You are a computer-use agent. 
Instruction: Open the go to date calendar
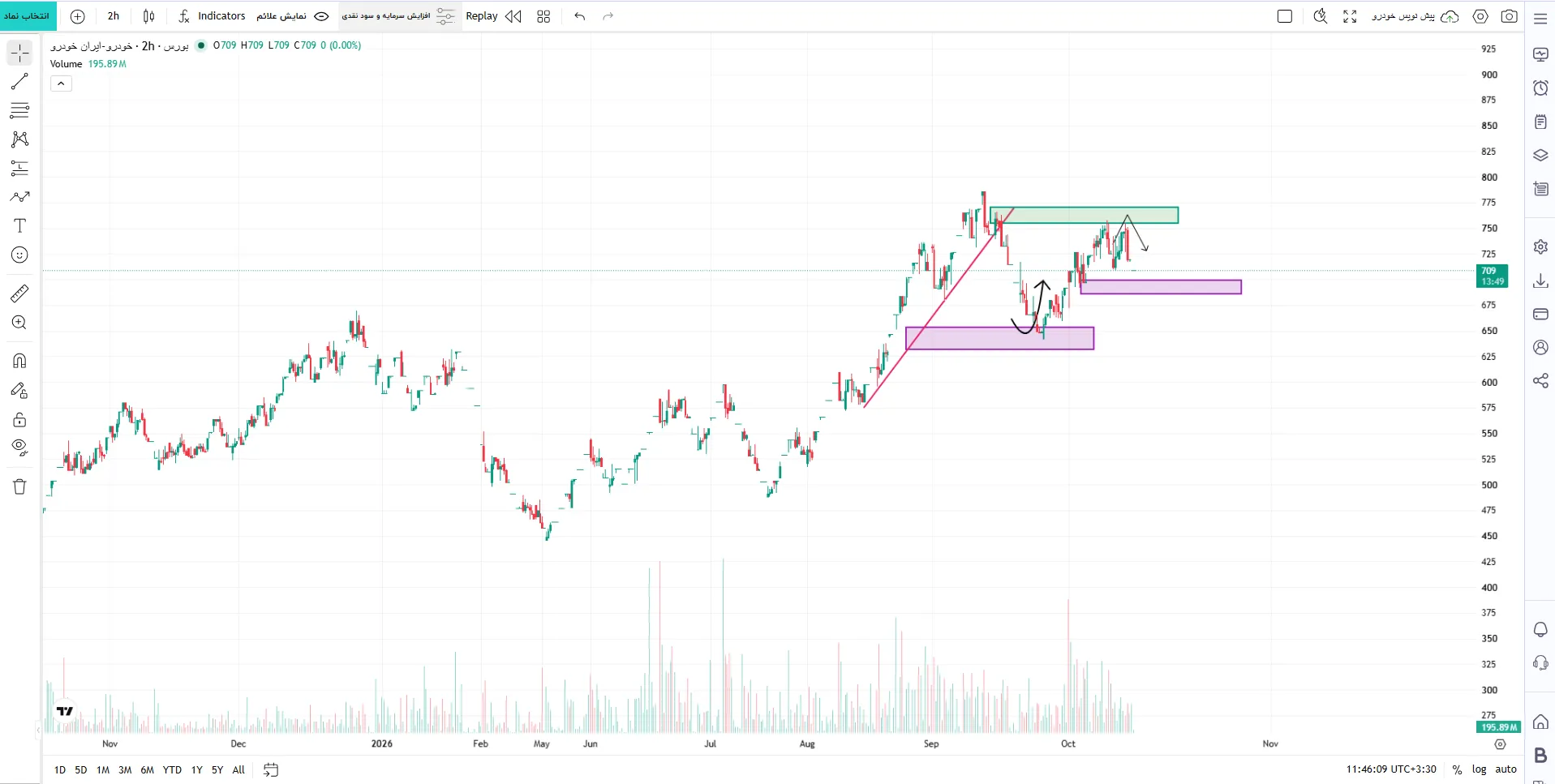[271, 769]
